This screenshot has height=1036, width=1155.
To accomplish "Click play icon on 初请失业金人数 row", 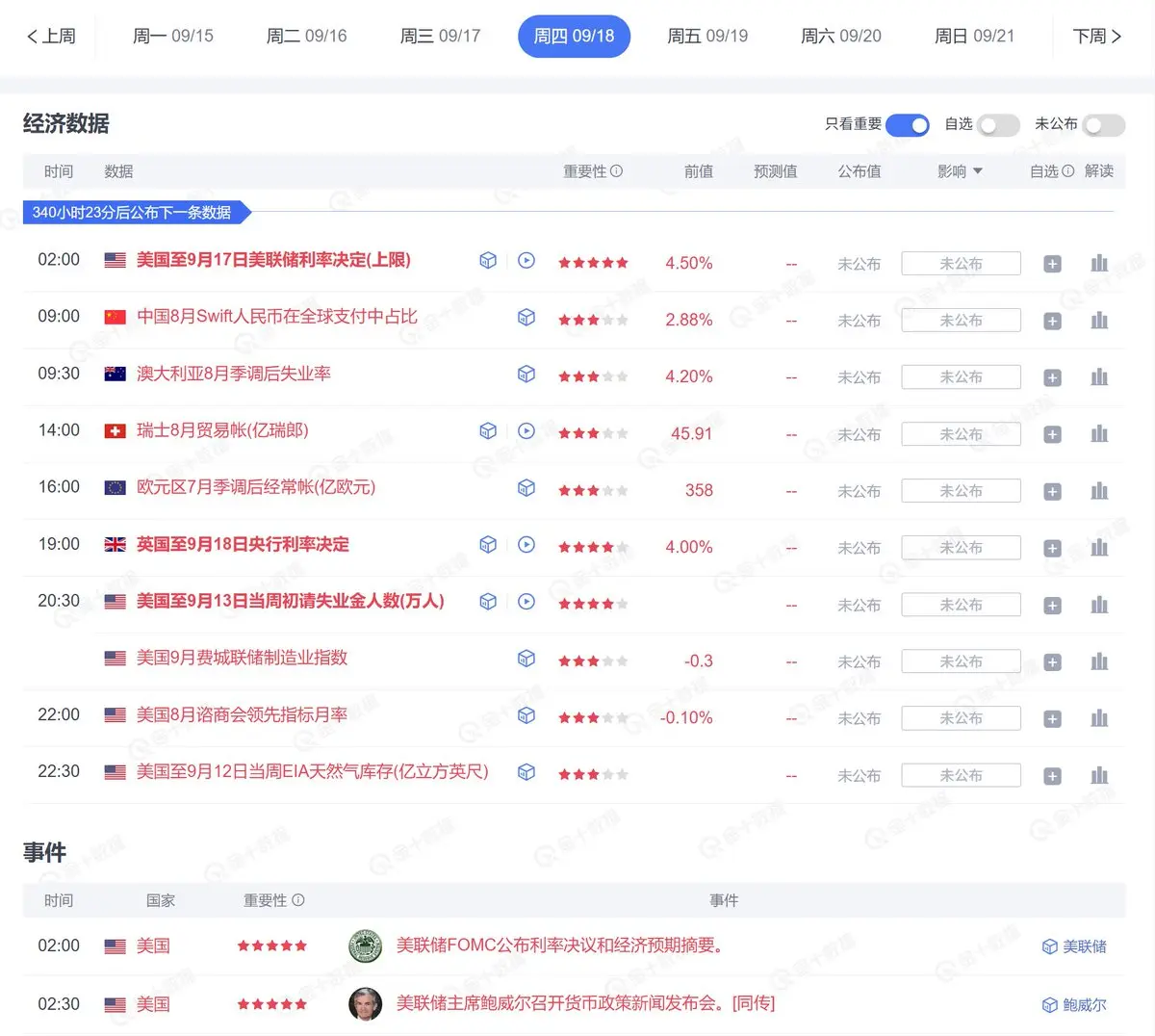I will tap(526, 601).
